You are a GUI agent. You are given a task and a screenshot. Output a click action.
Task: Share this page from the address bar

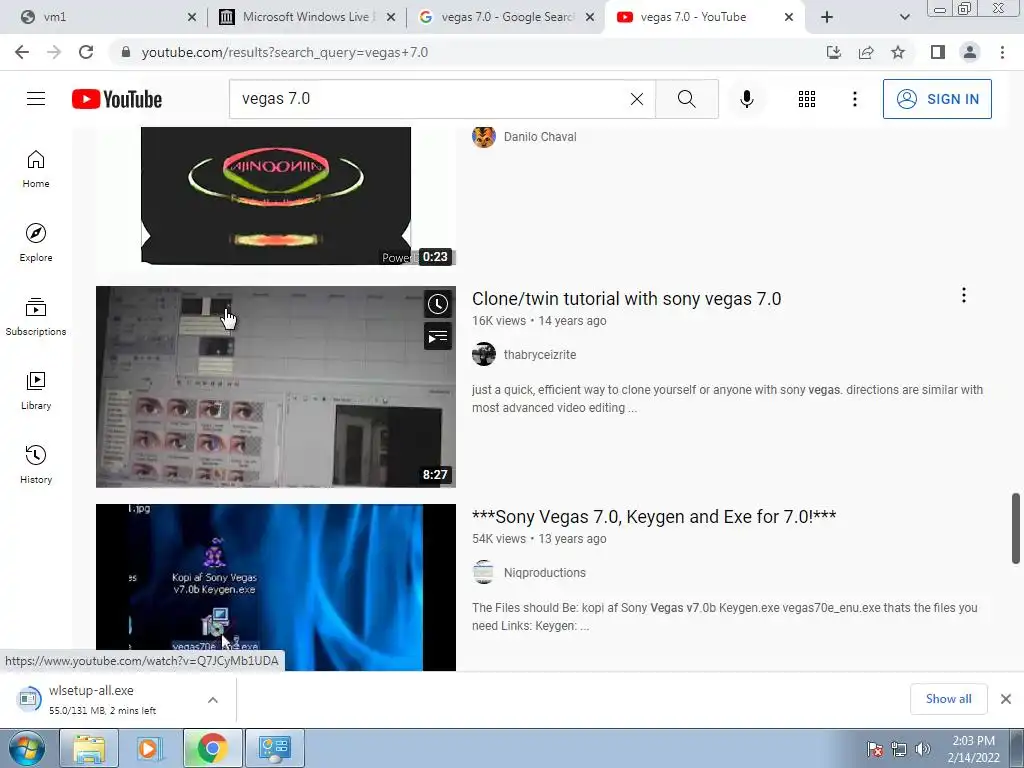click(866, 52)
